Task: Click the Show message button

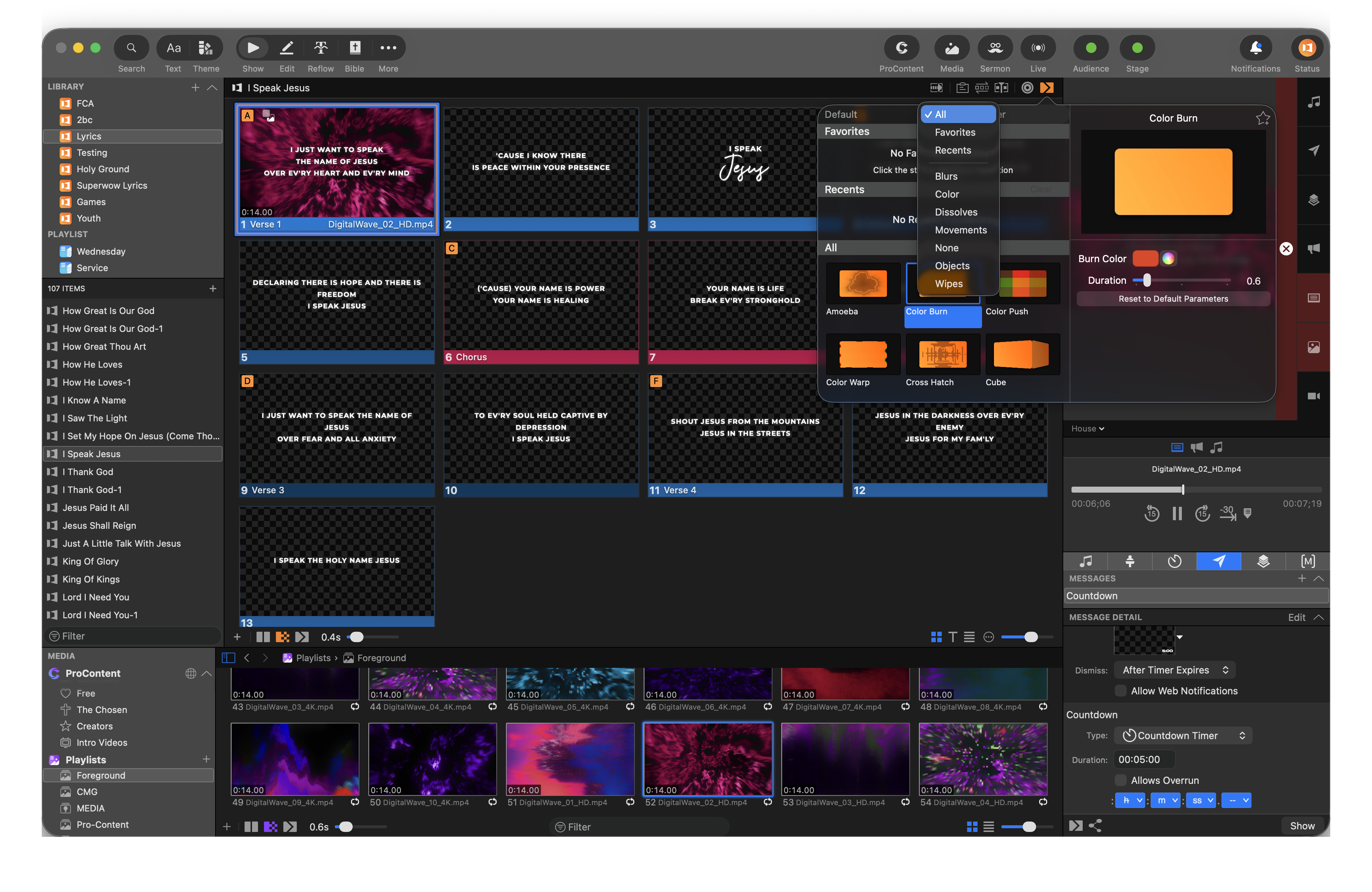Action: tap(1302, 826)
